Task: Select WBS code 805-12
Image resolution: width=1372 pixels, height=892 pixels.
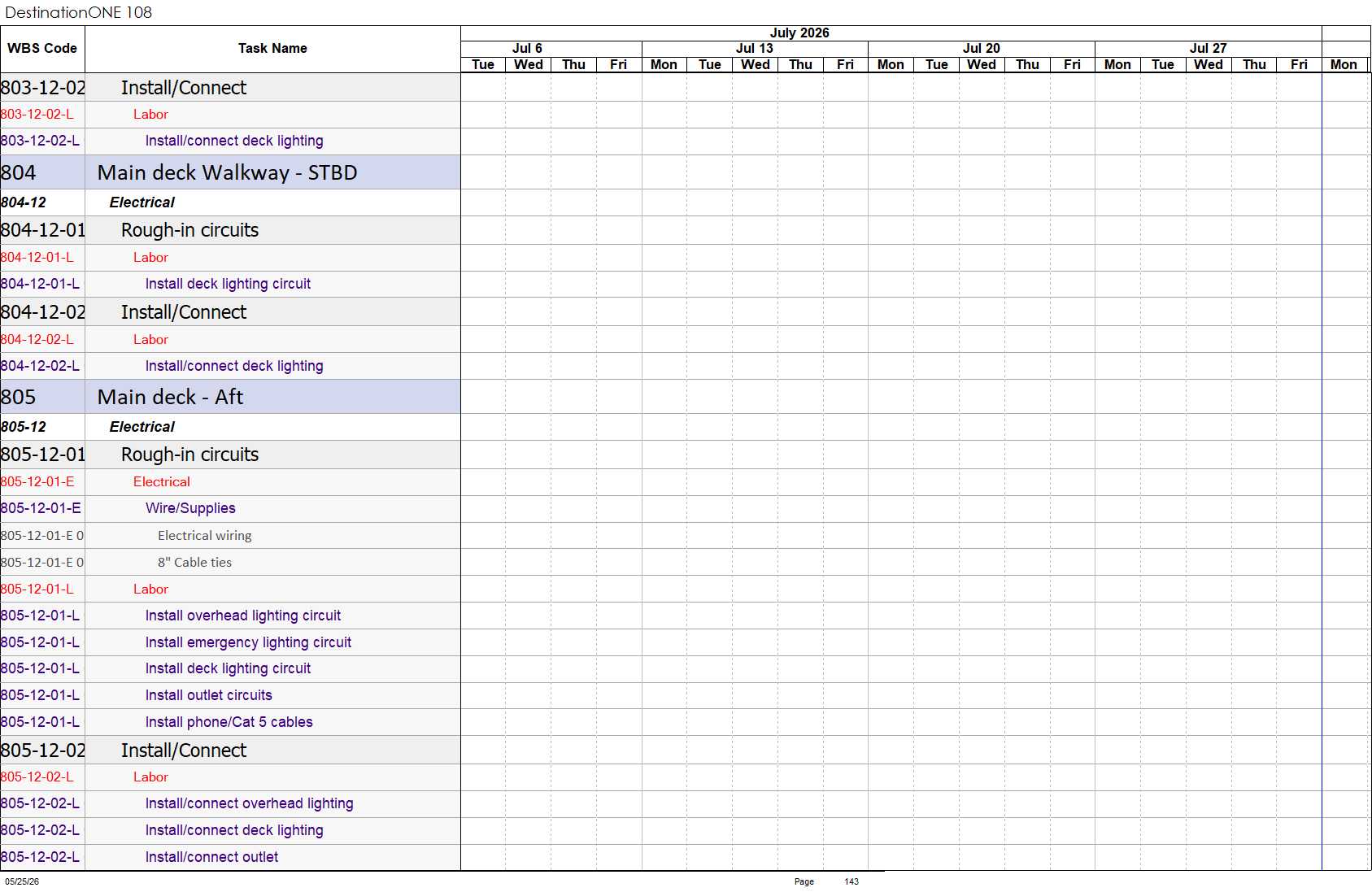Action: [23, 427]
